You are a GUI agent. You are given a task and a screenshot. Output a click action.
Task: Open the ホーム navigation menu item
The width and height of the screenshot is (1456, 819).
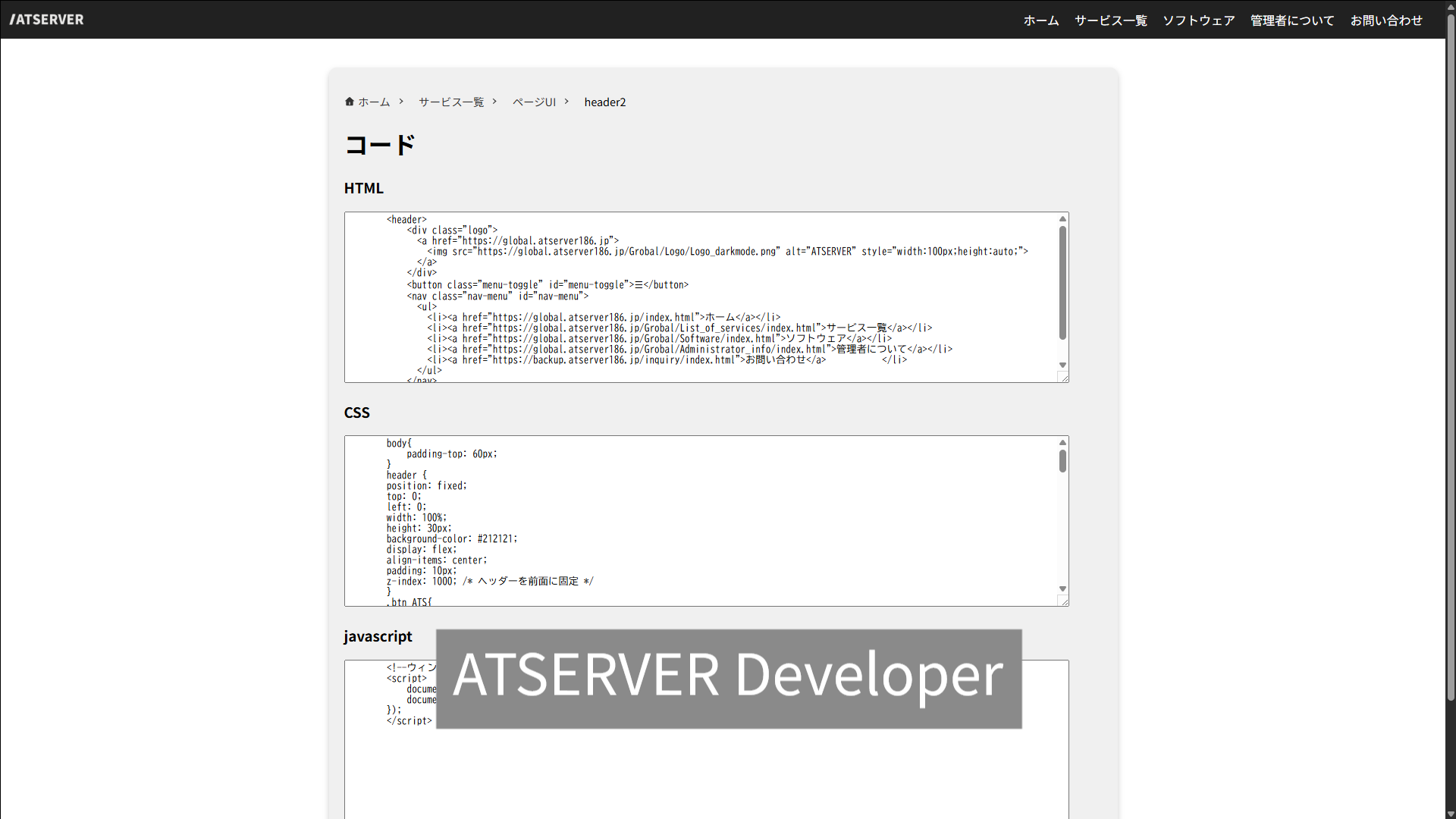(x=1040, y=20)
